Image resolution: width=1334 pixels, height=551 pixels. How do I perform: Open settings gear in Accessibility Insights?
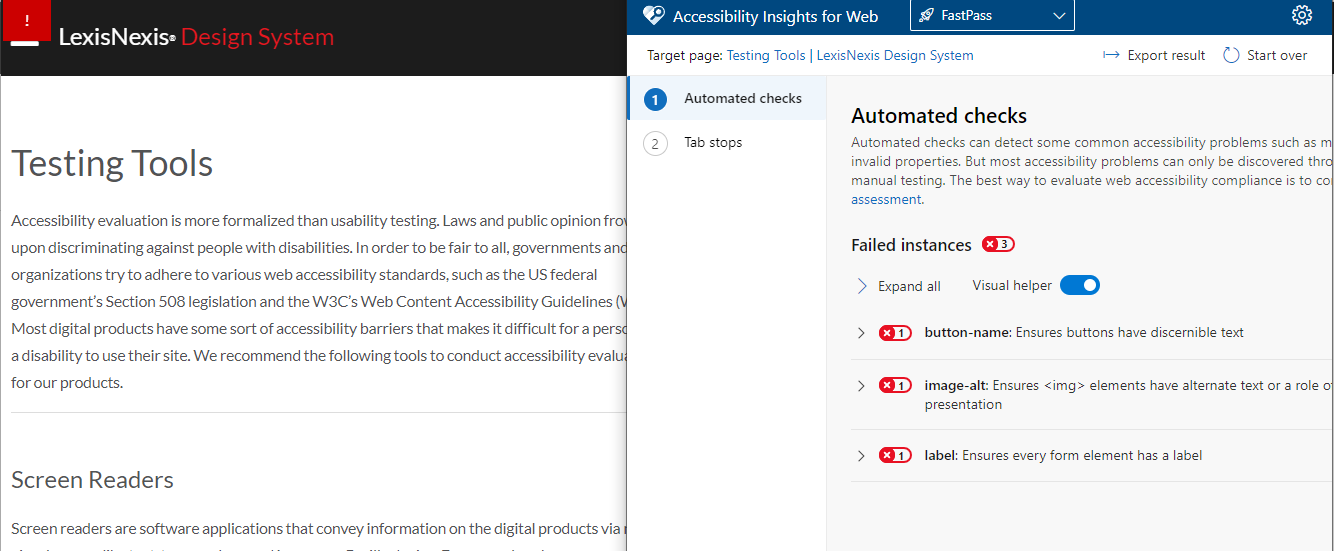pyautogui.click(x=1301, y=15)
